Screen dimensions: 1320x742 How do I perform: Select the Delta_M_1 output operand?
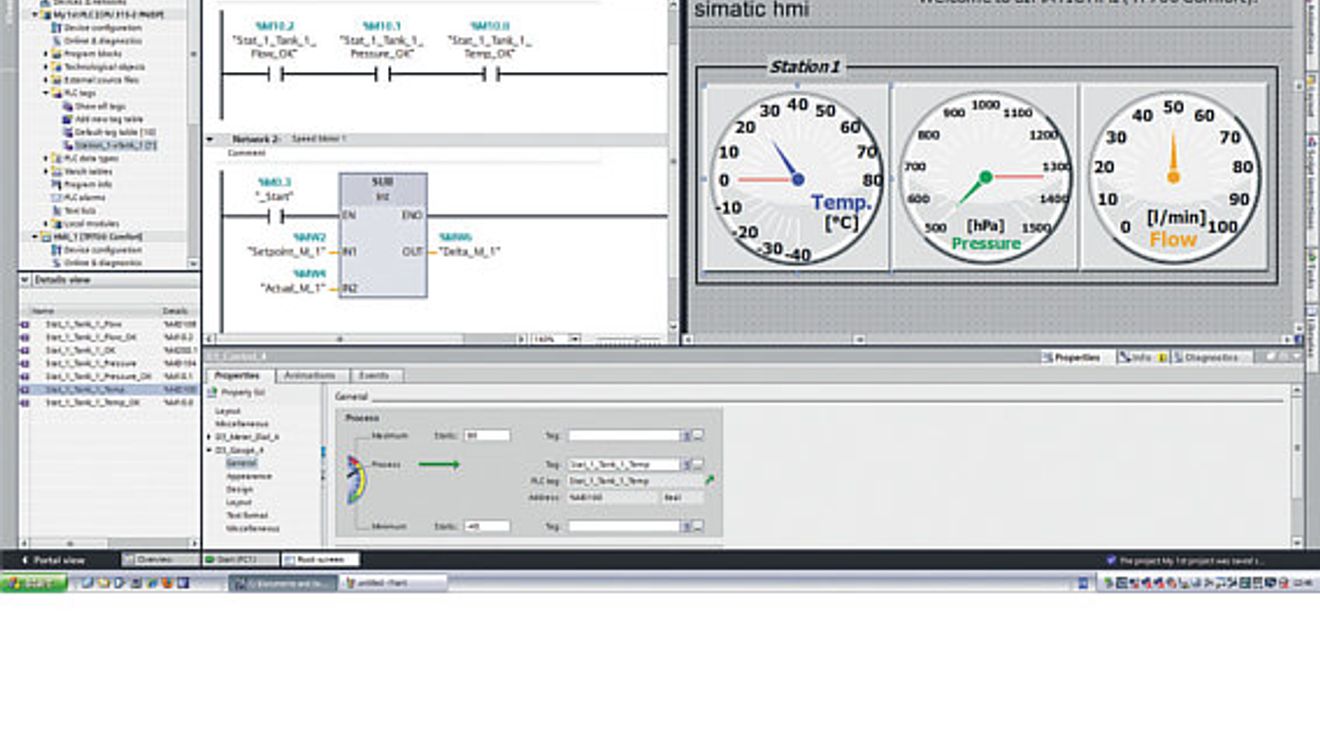(x=470, y=252)
